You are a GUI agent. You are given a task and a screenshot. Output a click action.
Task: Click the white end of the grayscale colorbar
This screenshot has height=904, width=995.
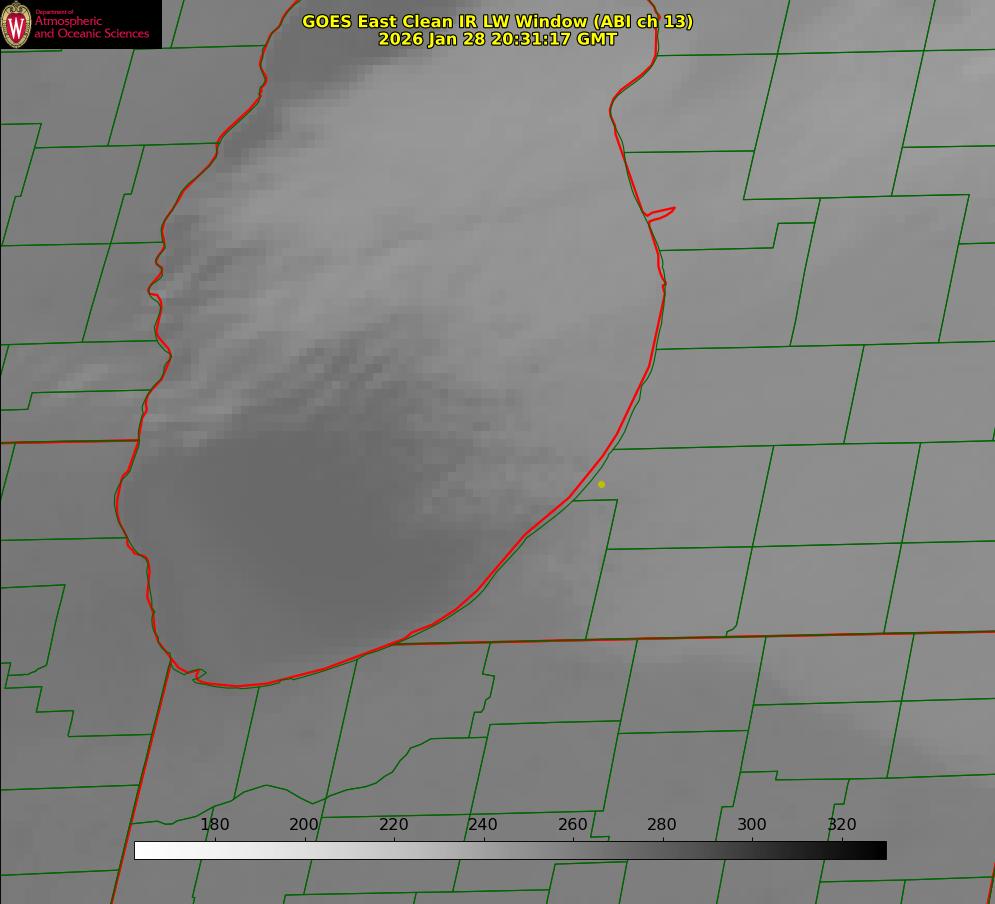tap(142, 850)
